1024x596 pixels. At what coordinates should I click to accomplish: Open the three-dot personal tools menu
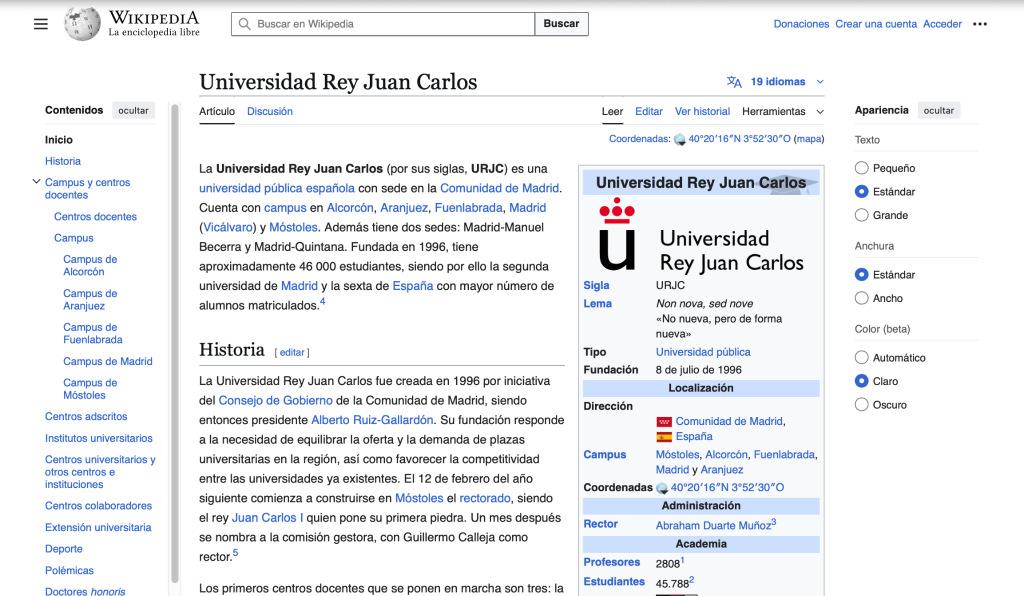980,24
